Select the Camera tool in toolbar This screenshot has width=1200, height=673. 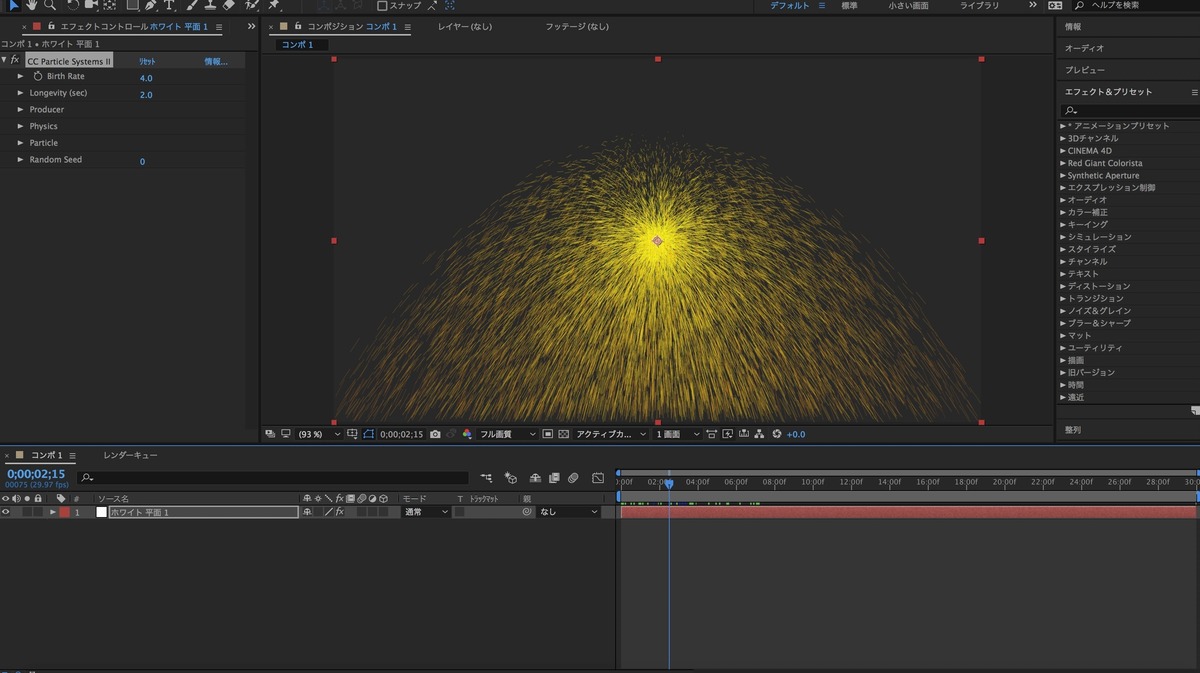pyautogui.click(x=91, y=5)
